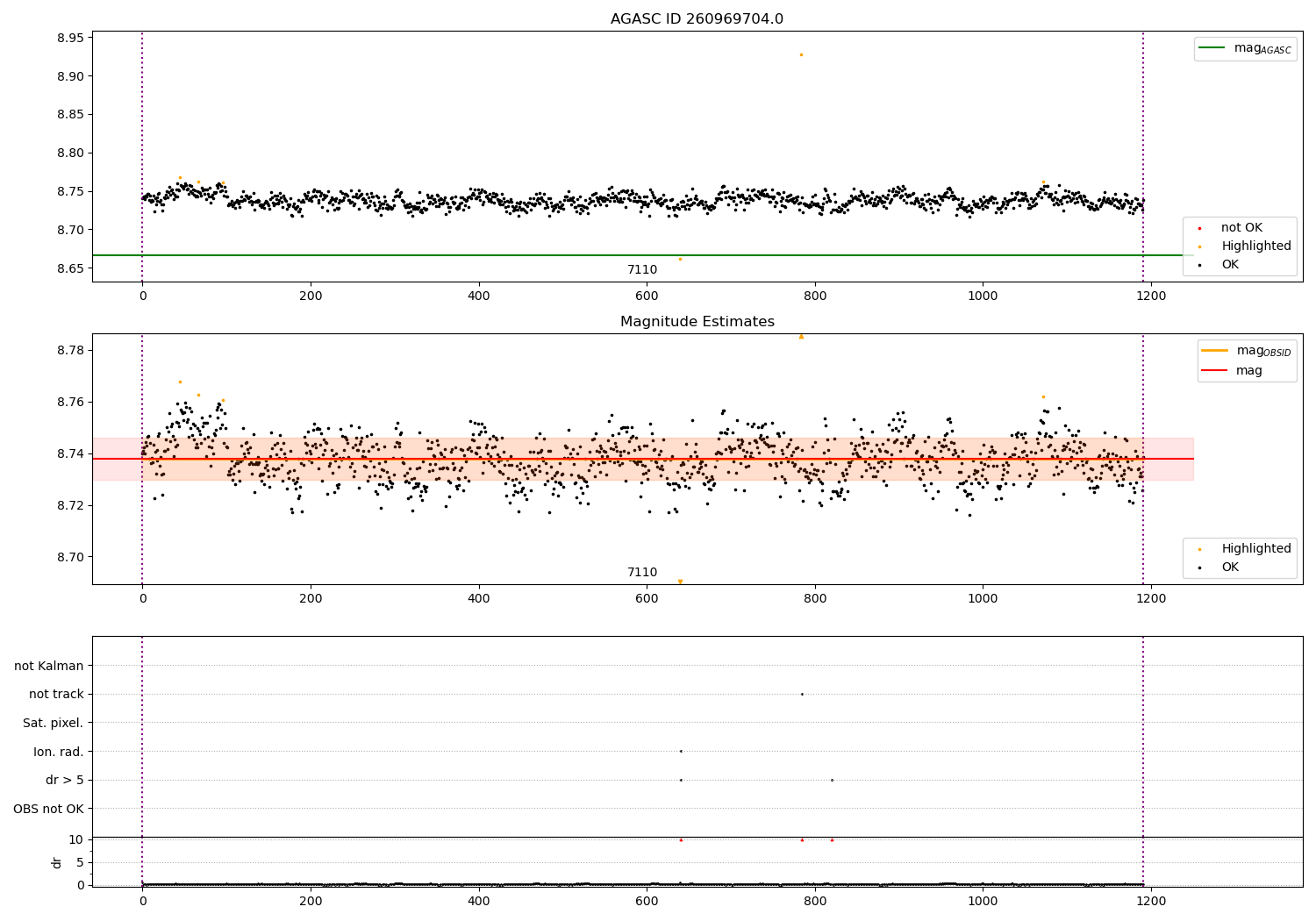
Task: Click the 400 x-axis tick in middle plot
Action: [479, 598]
